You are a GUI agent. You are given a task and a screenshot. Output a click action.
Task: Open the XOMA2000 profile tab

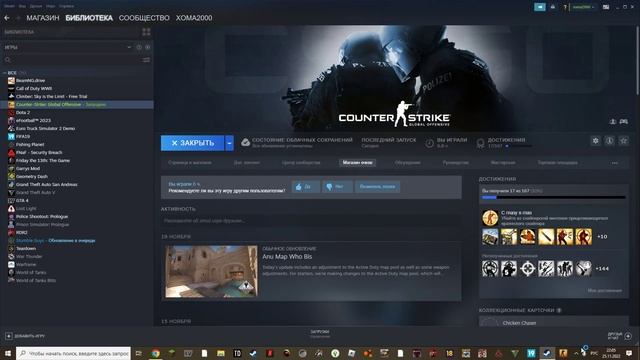(x=194, y=18)
